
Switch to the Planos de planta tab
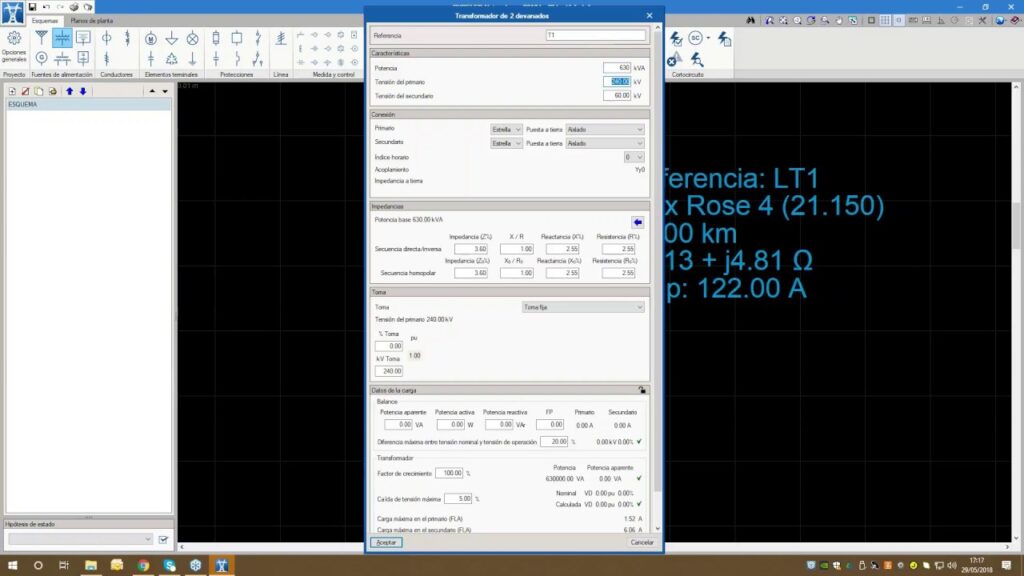[x=91, y=20]
